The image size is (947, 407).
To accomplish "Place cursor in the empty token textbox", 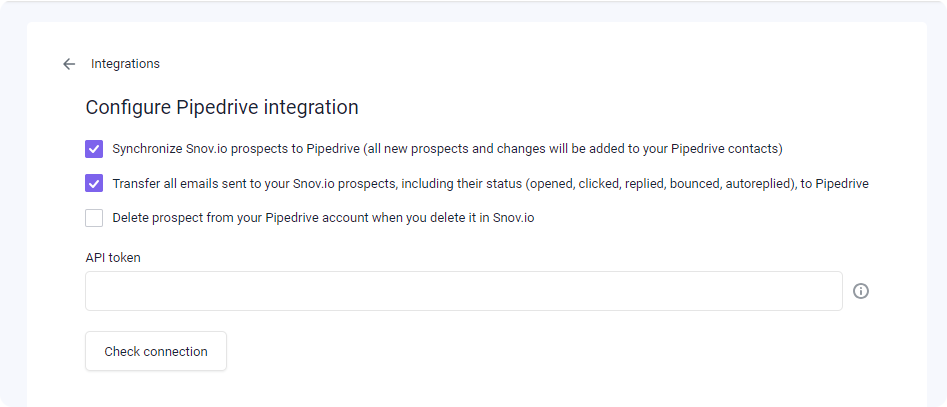I will (464, 291).
